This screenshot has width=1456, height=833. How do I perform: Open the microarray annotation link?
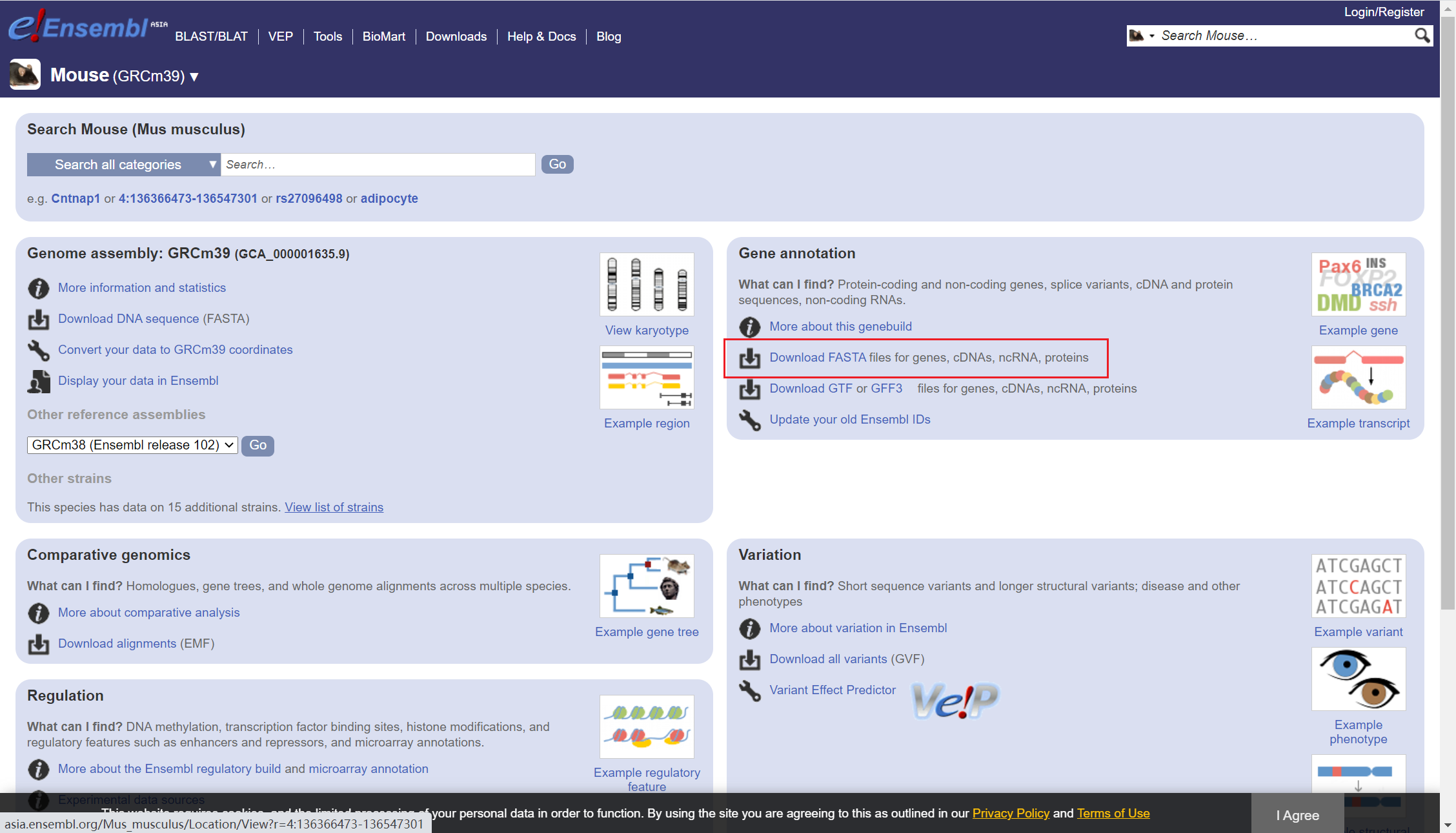point(369,769)
